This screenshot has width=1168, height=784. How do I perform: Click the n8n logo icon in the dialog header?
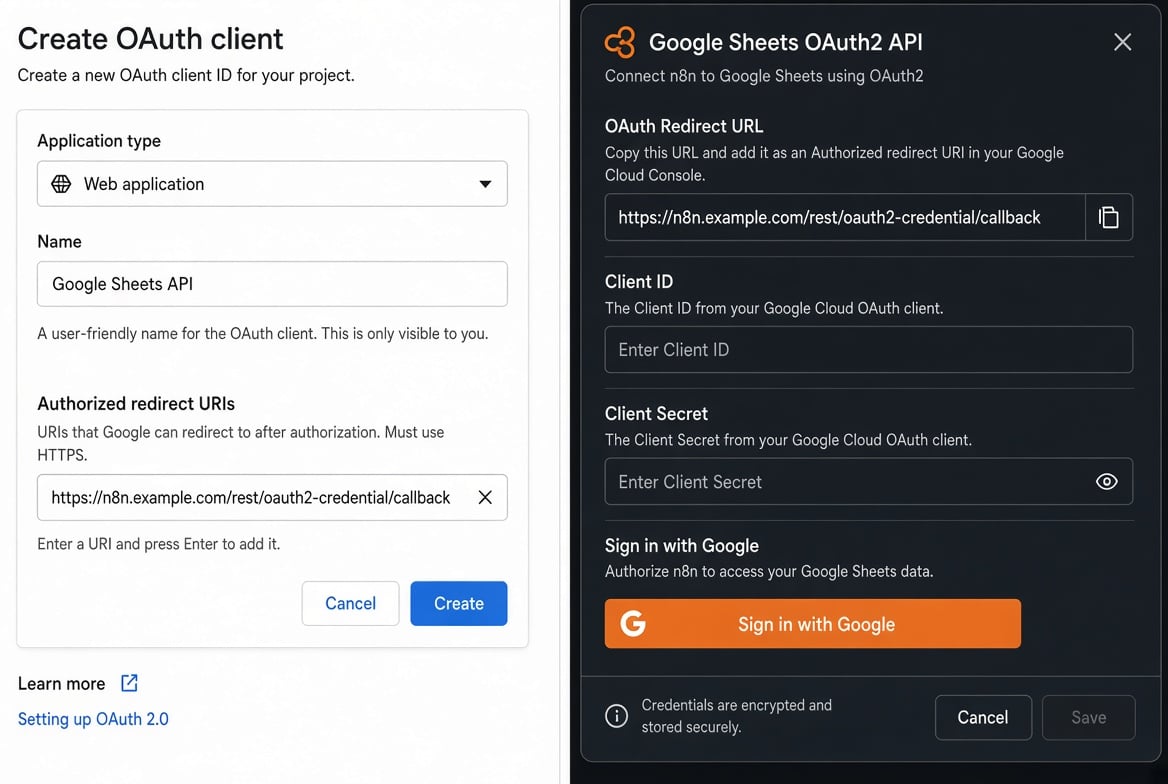pyautogui.click(x=620, y=42)
